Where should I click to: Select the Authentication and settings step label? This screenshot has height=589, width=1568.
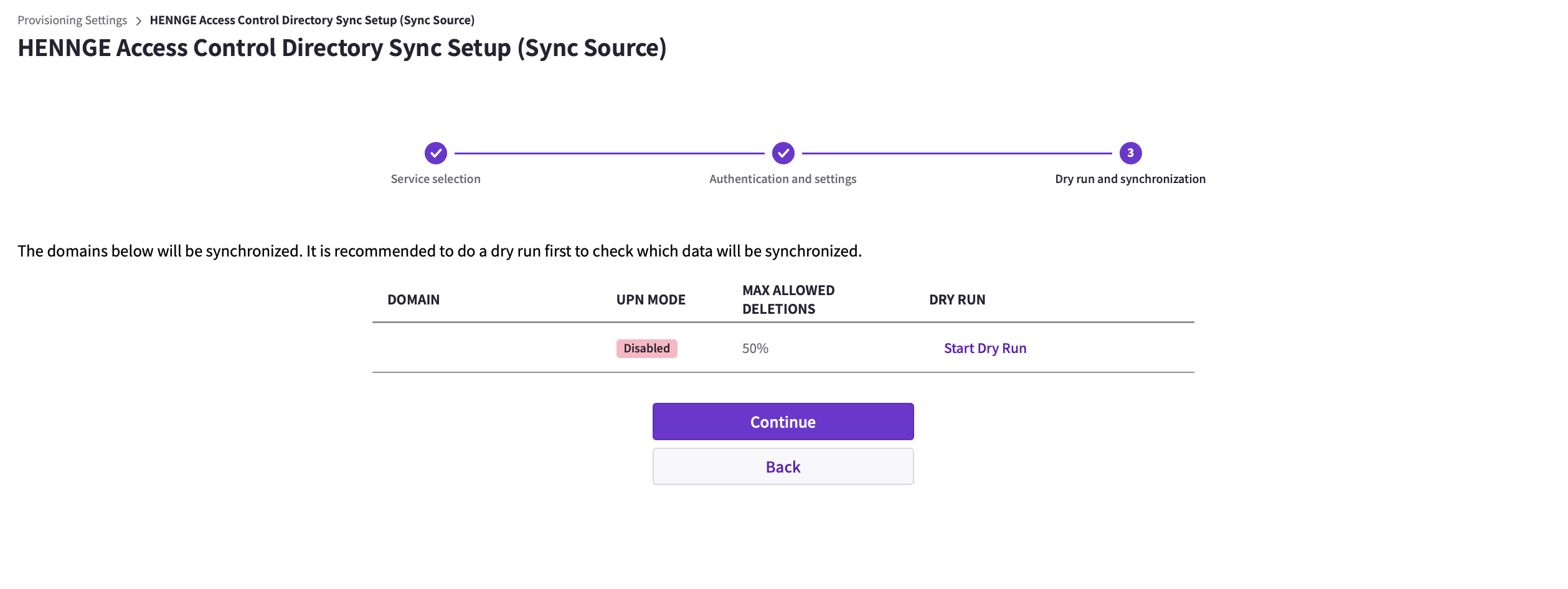click(x=783, y=179)
